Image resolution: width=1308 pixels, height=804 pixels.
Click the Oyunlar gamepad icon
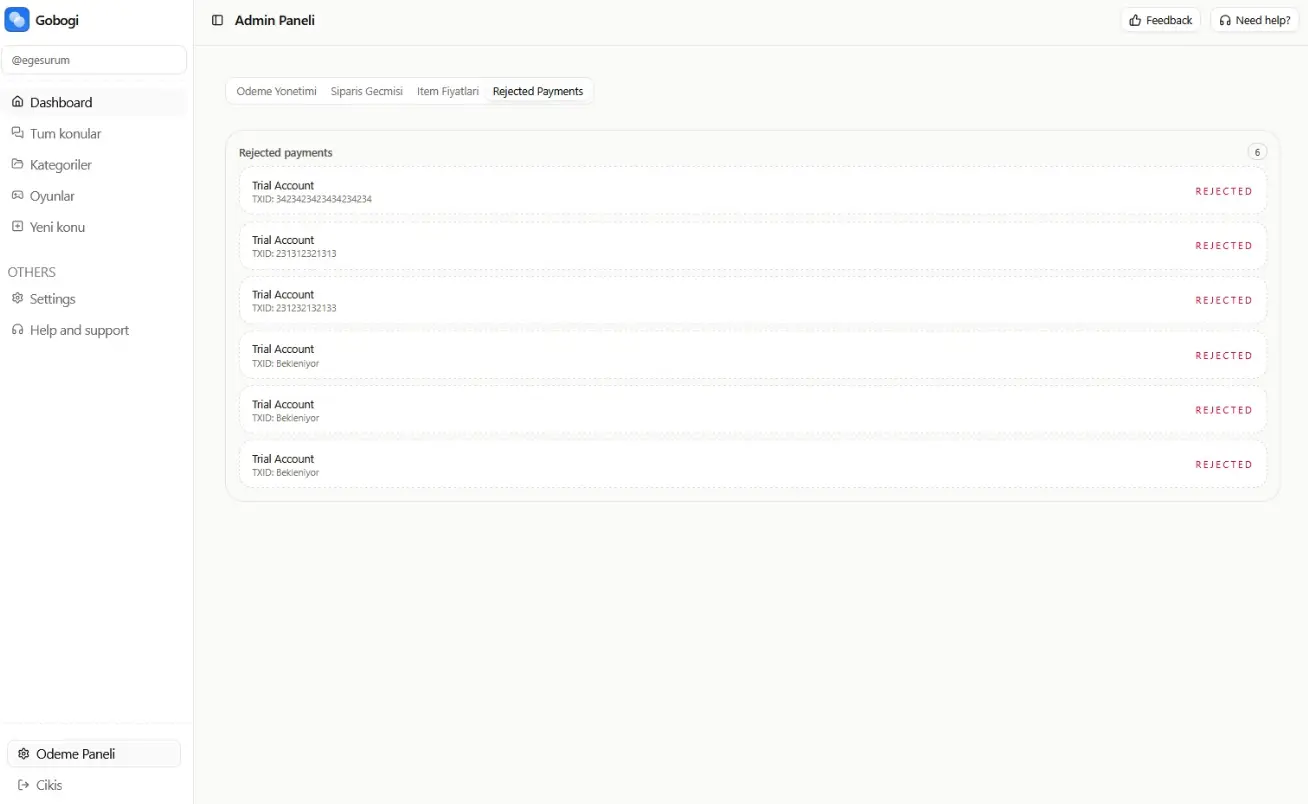[17, 196]
